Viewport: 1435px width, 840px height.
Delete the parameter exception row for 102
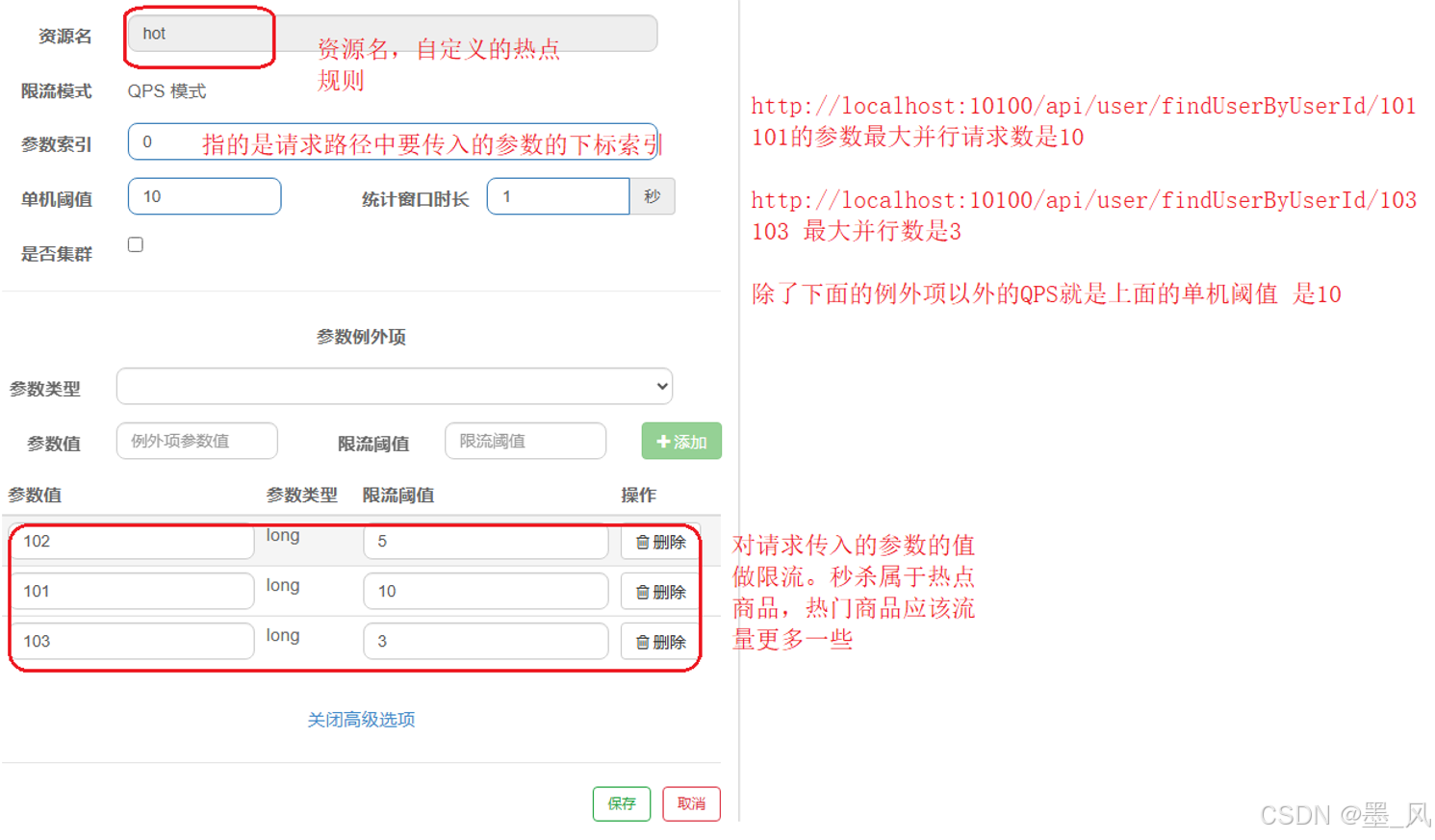pos(659,544)
